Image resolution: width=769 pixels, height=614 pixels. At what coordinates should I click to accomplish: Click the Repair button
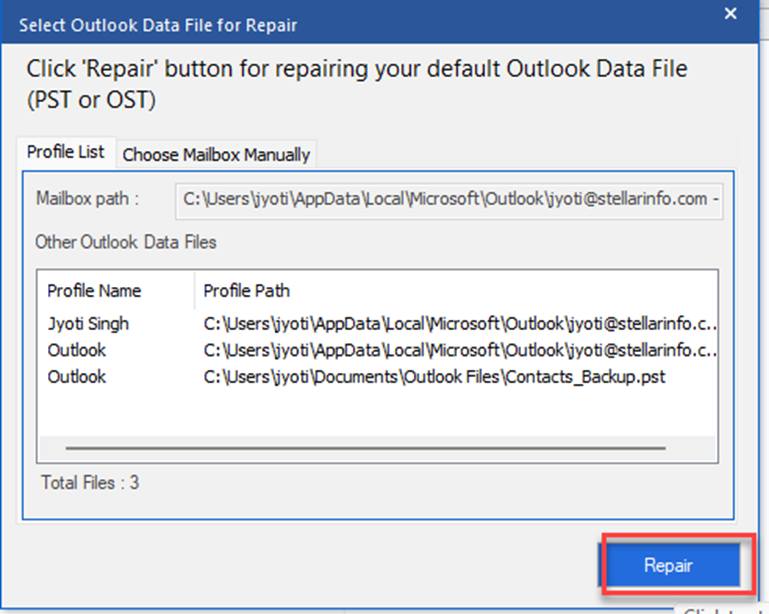[x=669, y=565]
